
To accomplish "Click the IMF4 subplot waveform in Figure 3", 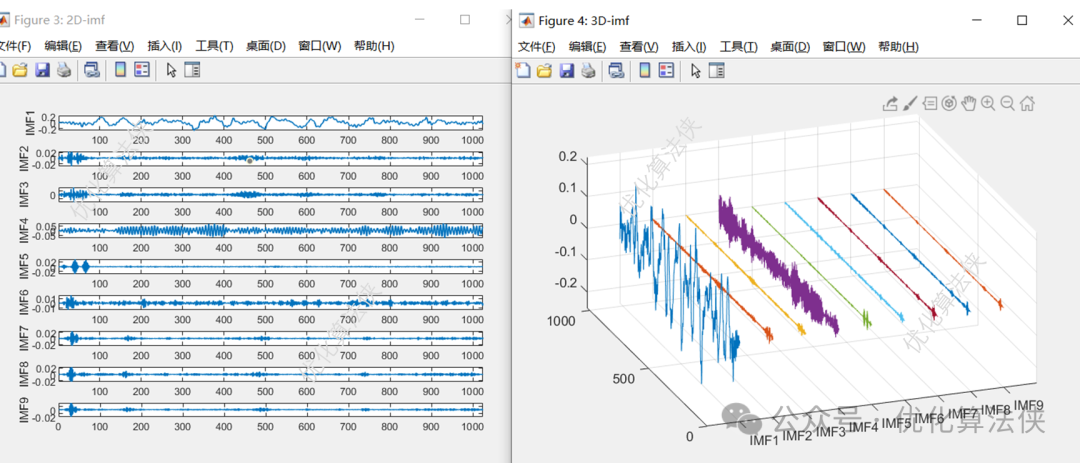I will coord(270,230).
